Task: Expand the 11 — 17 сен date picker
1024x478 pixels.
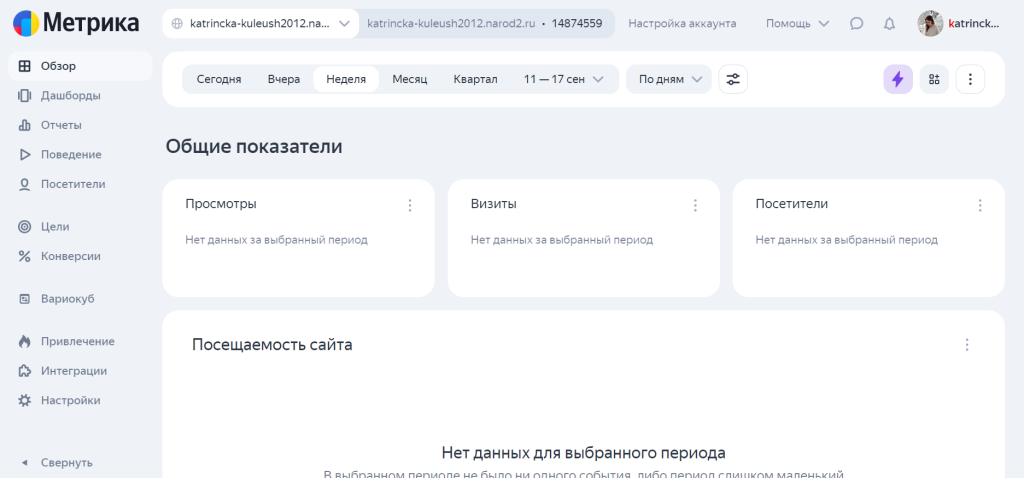Action: tap(564, 80)
